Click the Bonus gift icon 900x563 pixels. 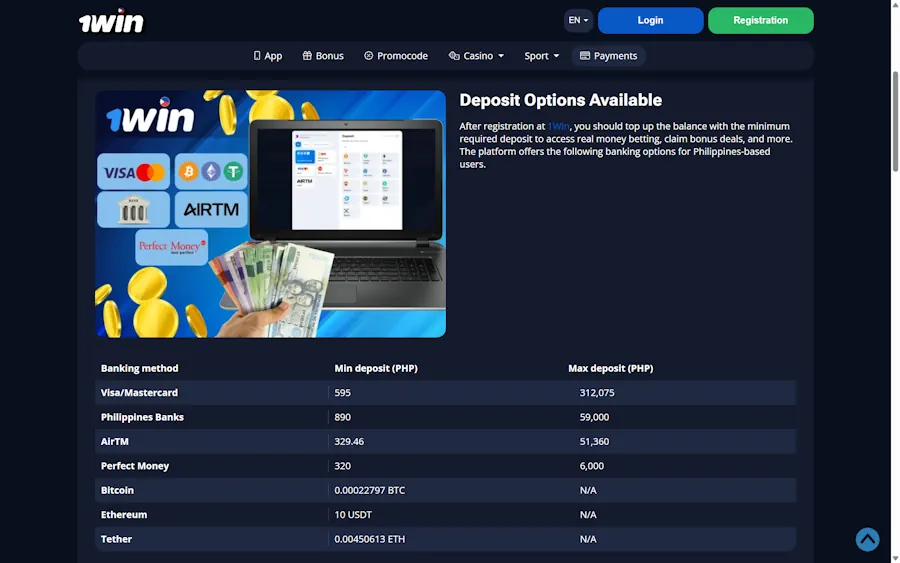click(x=307, y=56)
